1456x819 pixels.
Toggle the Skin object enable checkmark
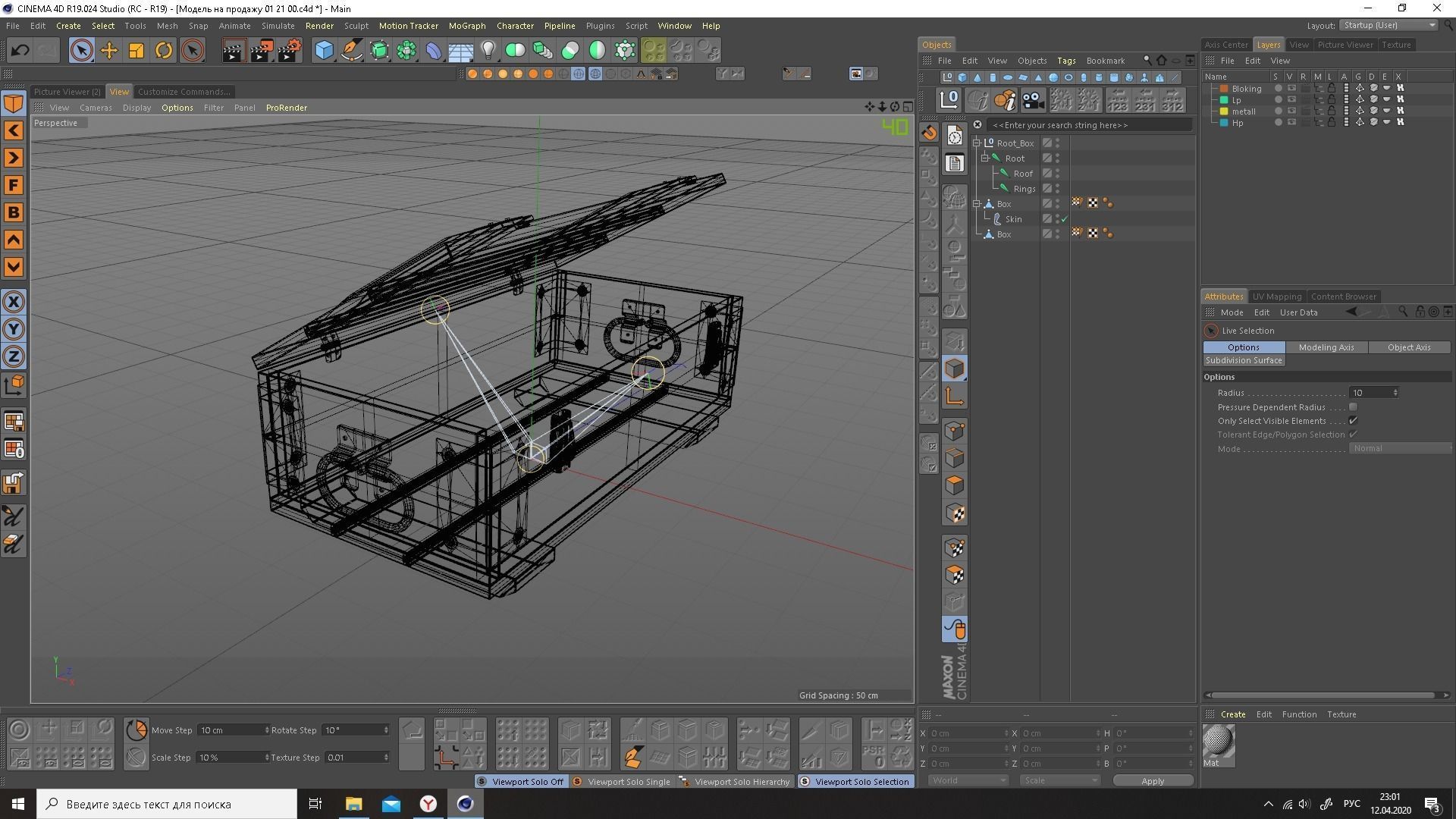(x=1064, y=219)
